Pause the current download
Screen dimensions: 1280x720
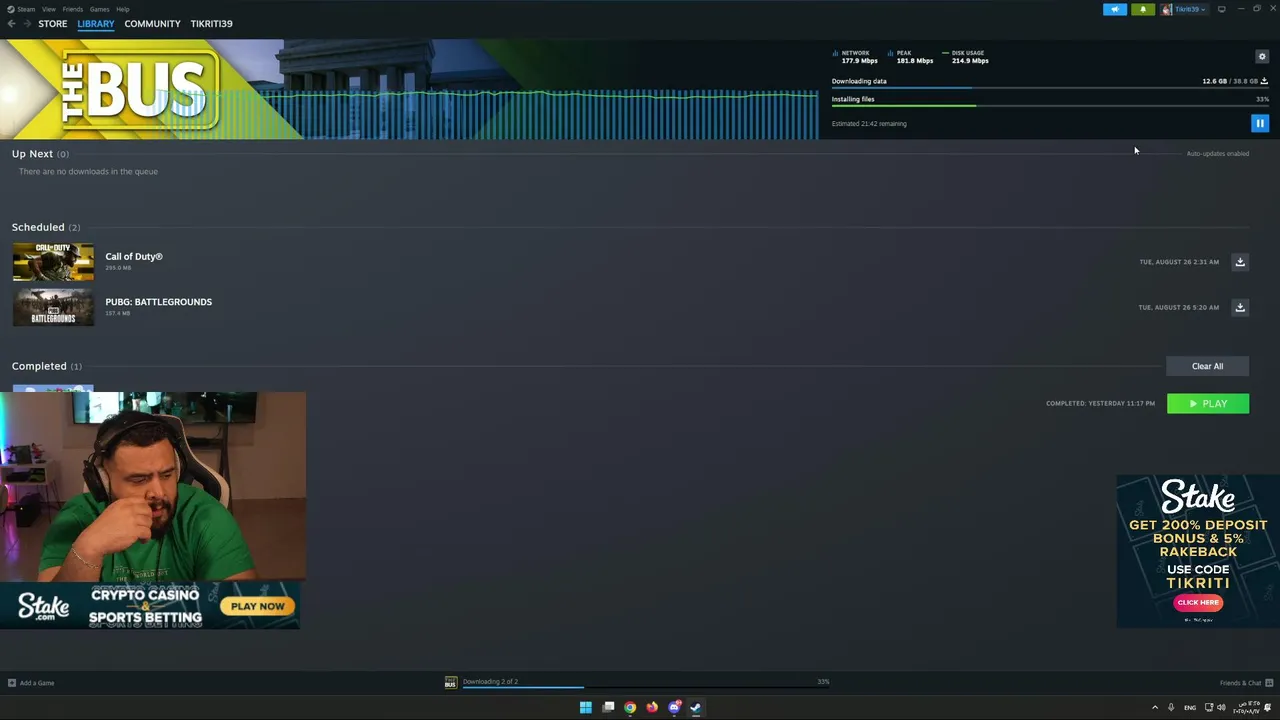click(x=1259, y=123)
